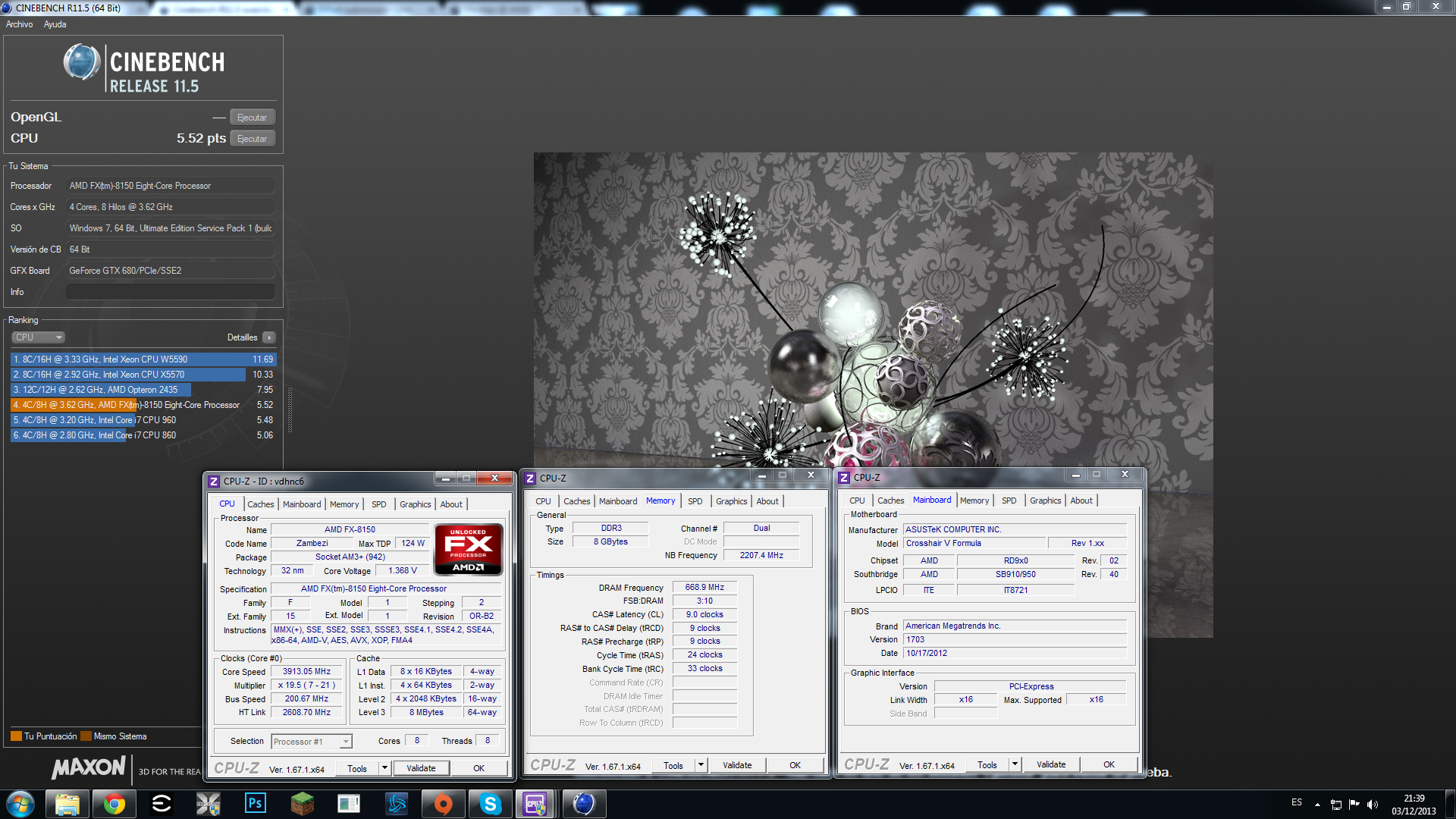This screenshot has width=1456, height=819.
Task: Run the CPU benchmark with Ejecutar
Action: (252, 139)
